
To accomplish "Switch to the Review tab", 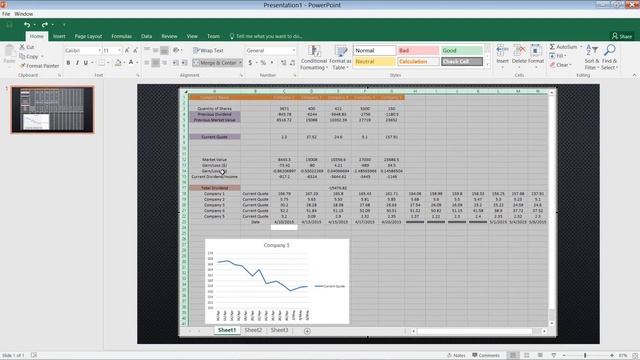I will [169, 36].
